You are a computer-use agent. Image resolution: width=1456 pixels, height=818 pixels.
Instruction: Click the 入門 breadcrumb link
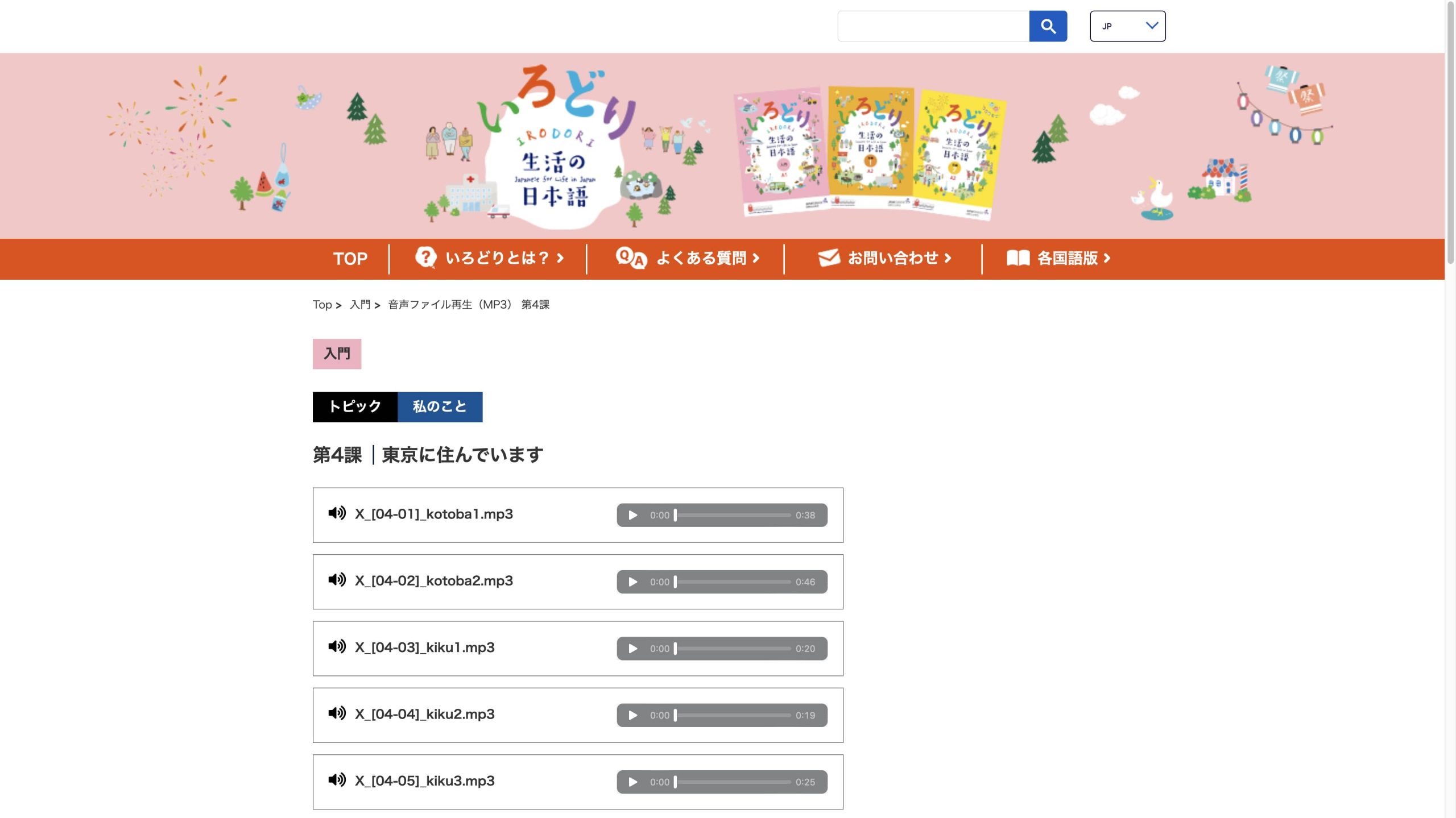tap(360, 305)
